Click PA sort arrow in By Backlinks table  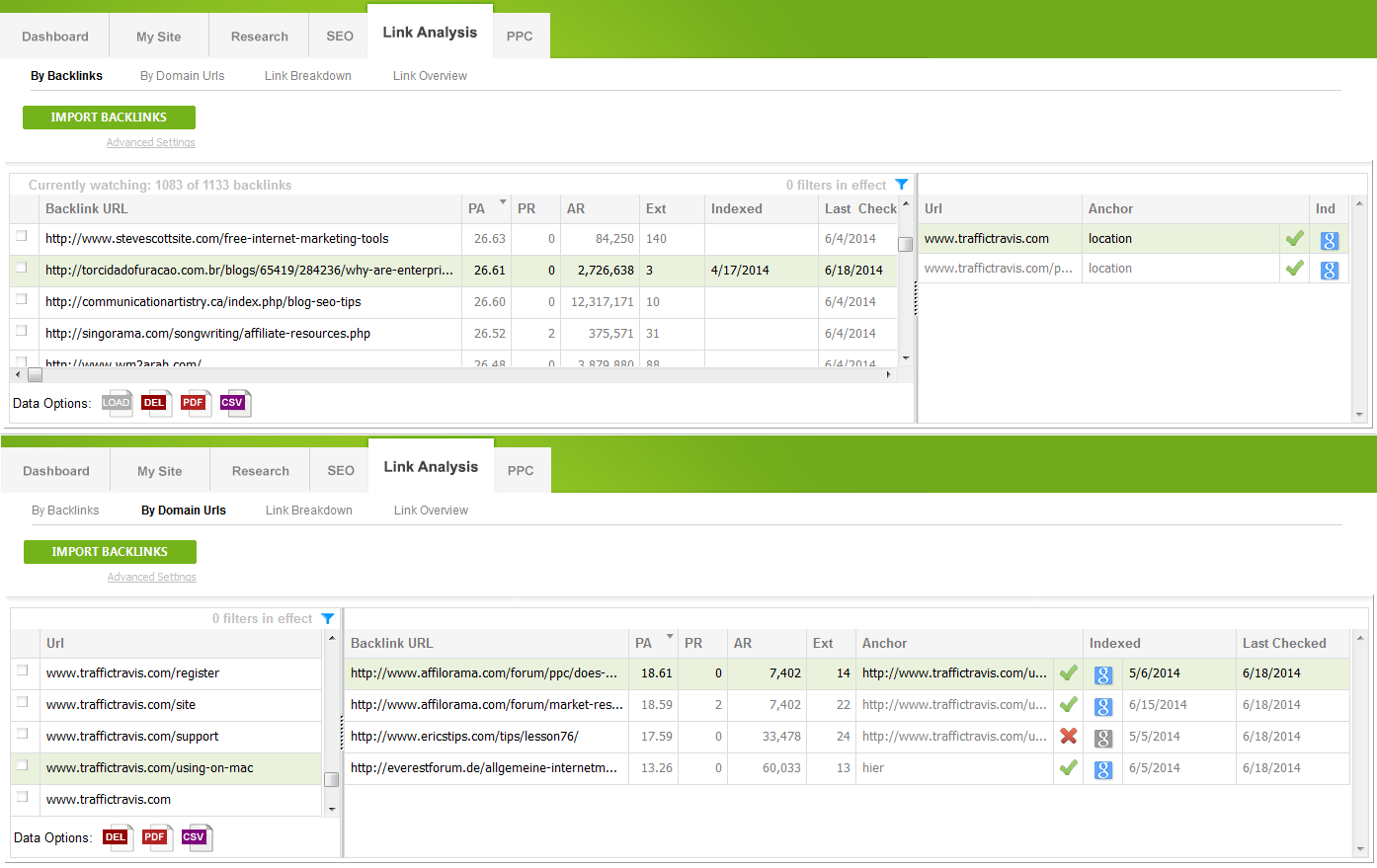pos(503,202)
